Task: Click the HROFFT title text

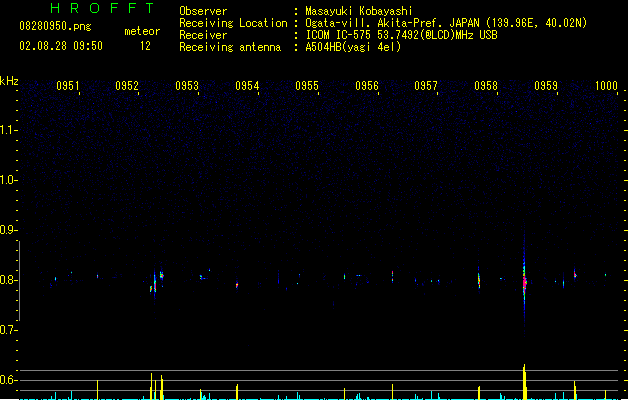Action: click(102, 8)
